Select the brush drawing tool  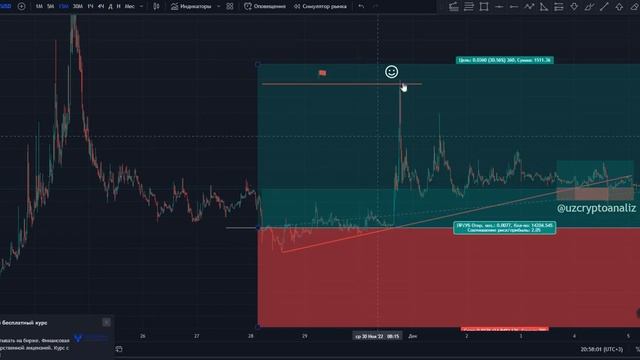(x=589, y=7)
